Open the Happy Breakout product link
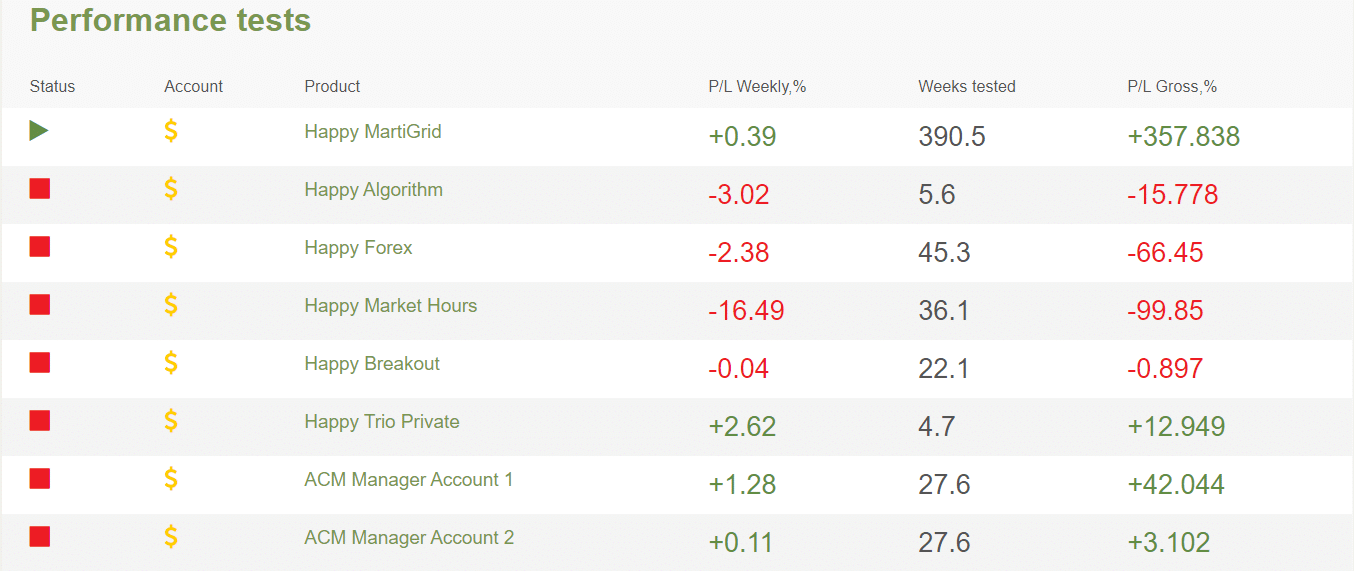Viewport: 1354px width, 571px height. tap(372, 363)
